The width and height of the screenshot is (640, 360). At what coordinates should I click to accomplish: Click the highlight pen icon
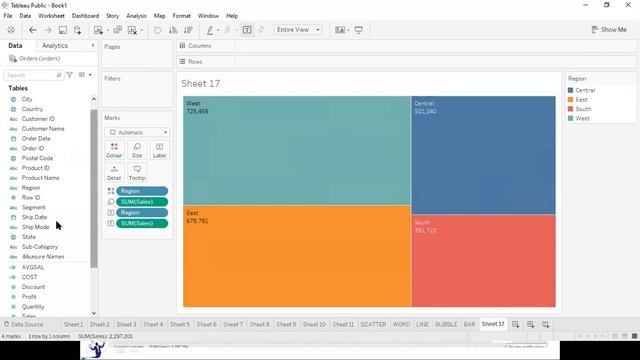tap(210, 30)
